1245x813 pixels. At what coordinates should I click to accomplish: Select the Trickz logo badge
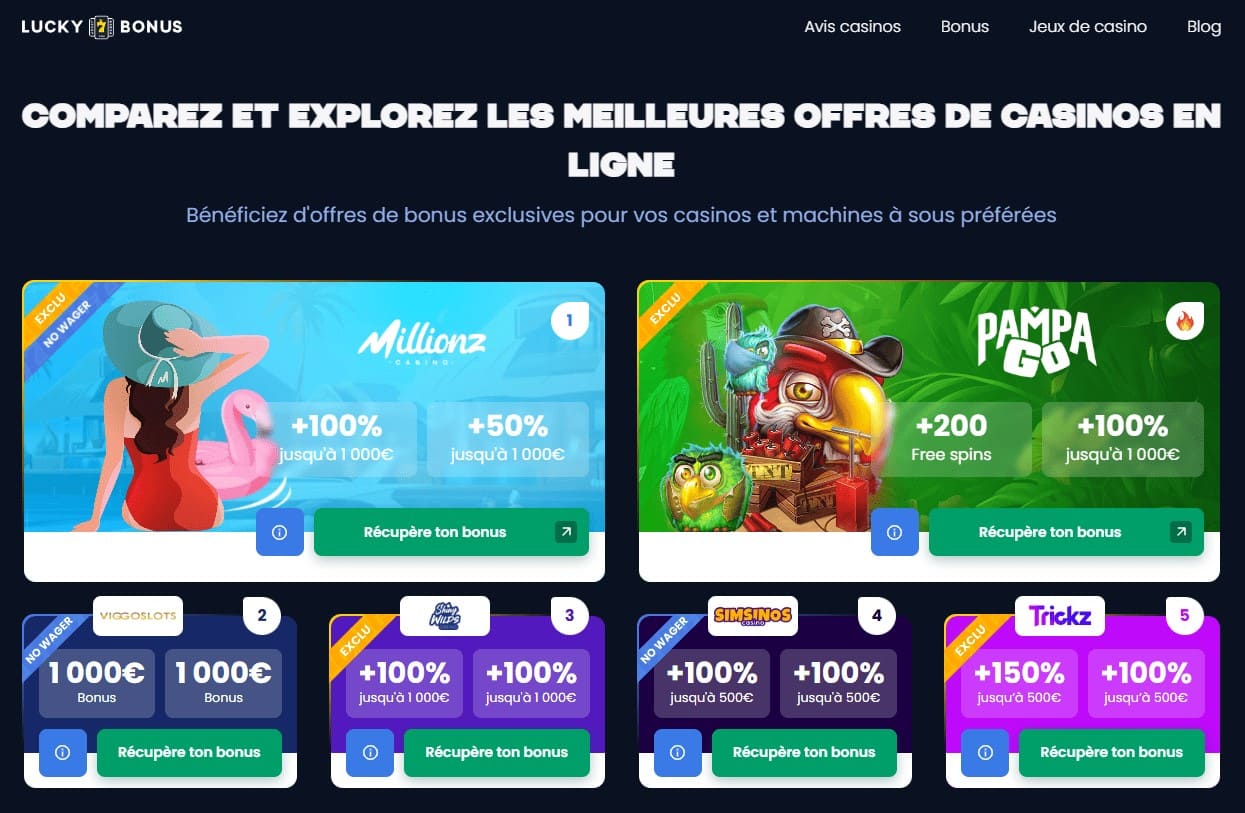click(x=1060, y=616)
